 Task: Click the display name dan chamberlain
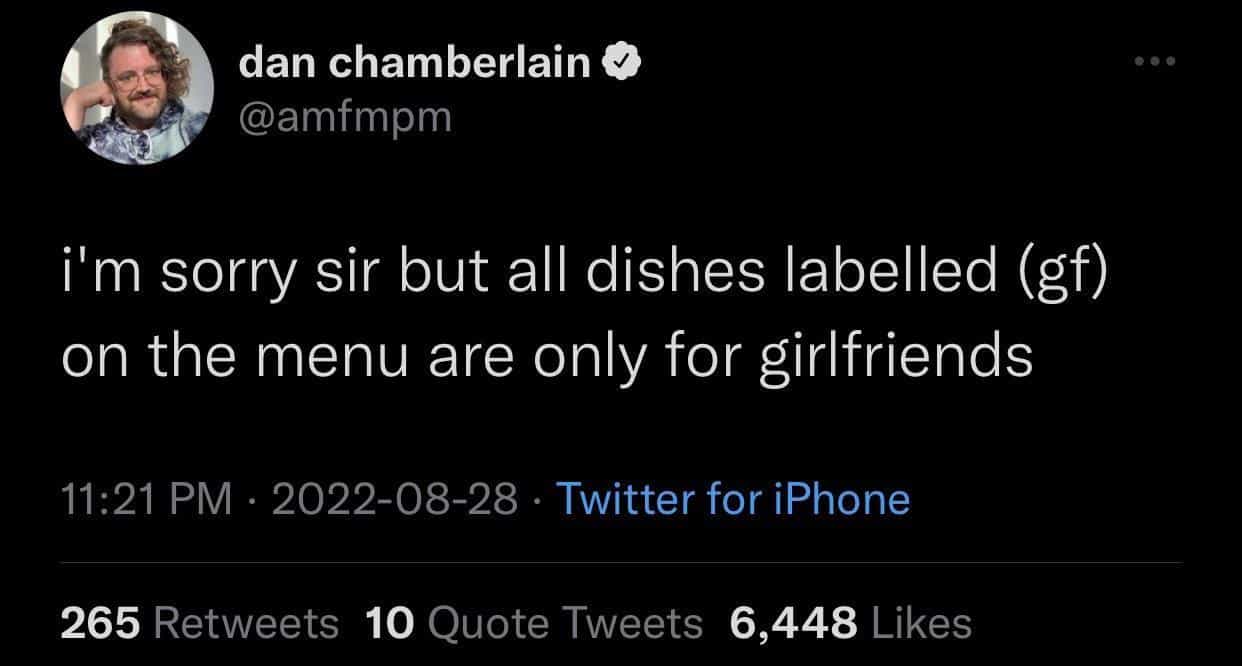coord(415,65)
